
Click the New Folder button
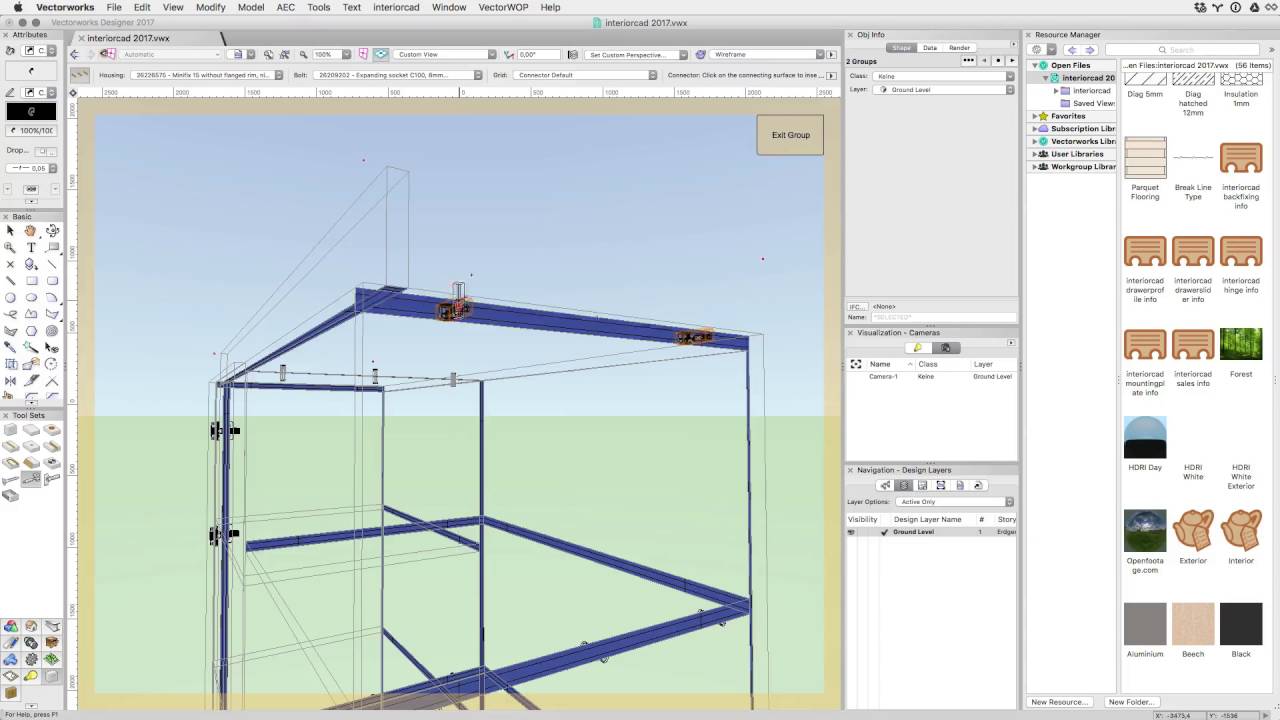click(x=1131, y=702)
